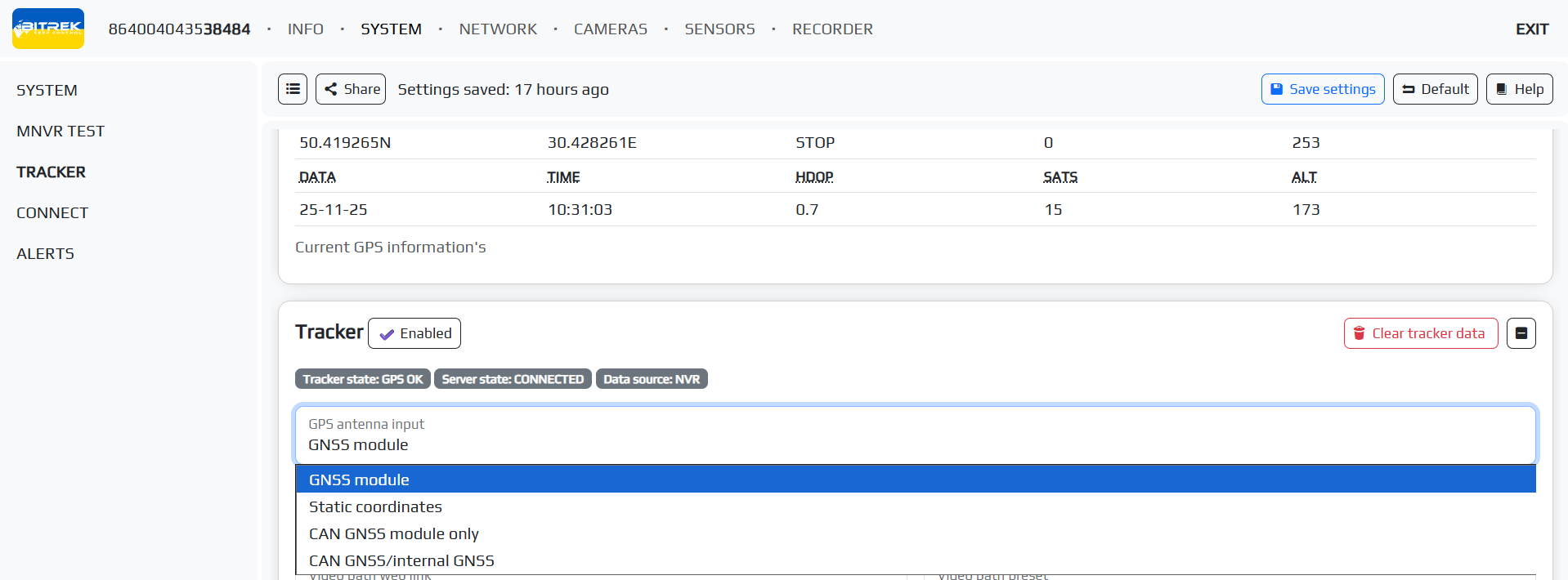Screen dimensions: 1568x580
Task: Click Clear tracker data button
Action: (1420, 333)
